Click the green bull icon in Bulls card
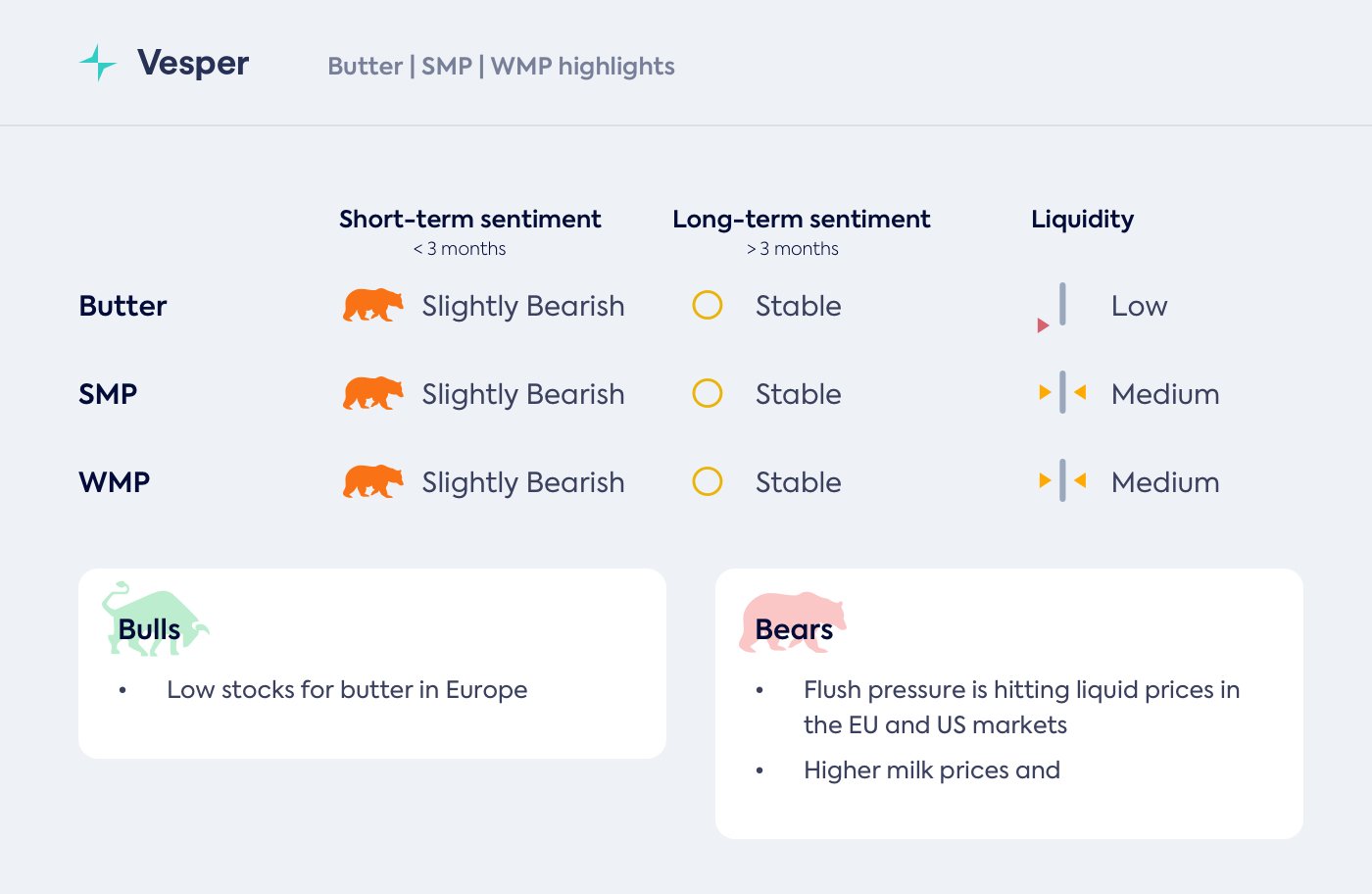Viewport: 1372px width, 894px height. 153,619
